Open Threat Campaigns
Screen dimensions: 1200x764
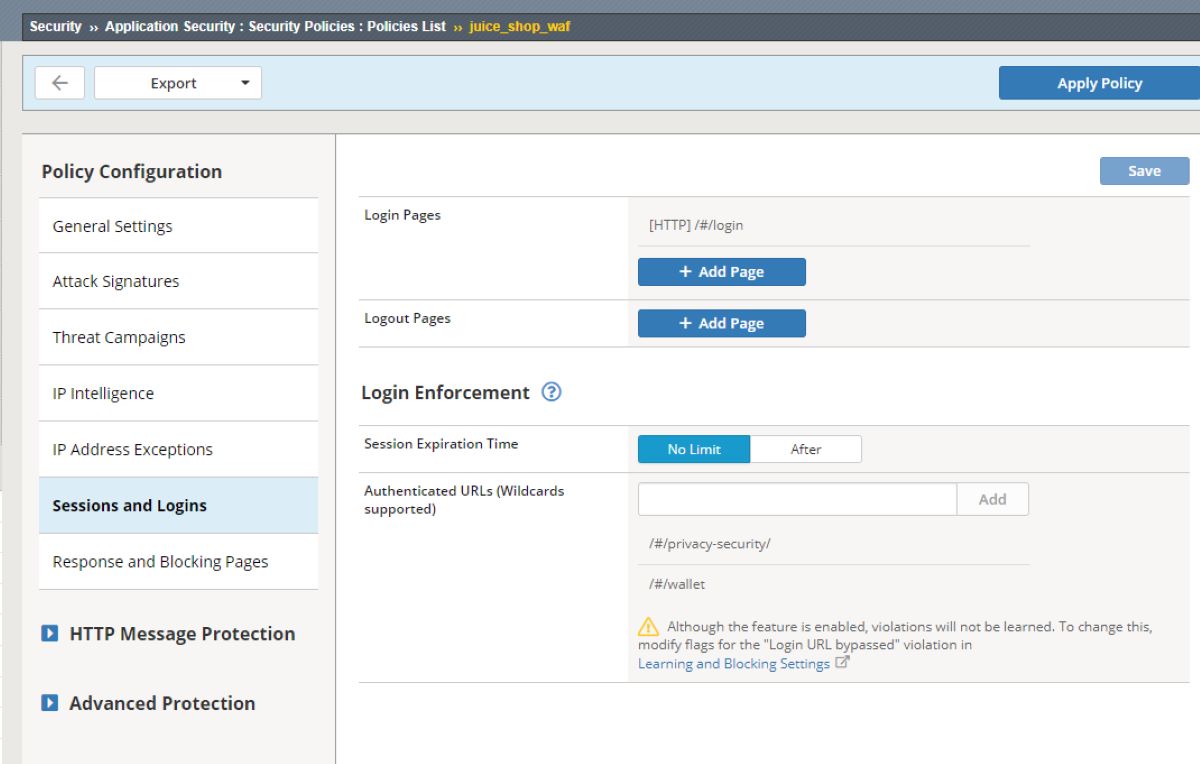[x=179, y=337]
